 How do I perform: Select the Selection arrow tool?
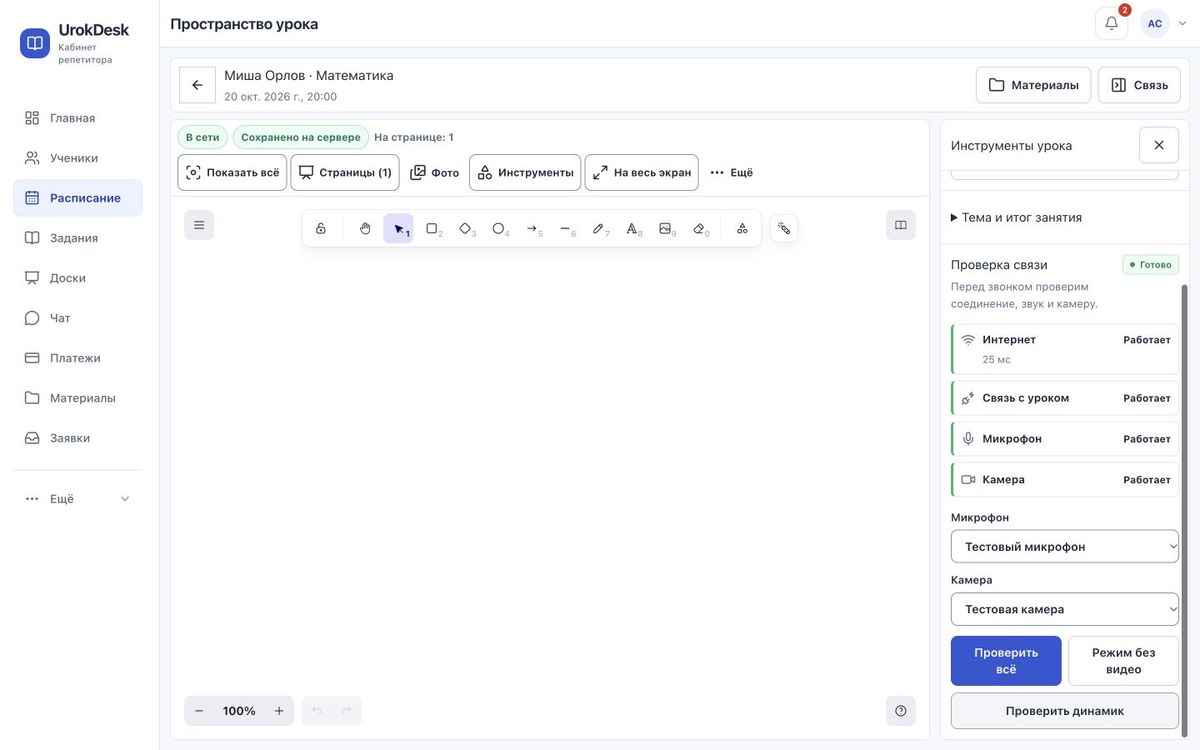tap(398, 228)
